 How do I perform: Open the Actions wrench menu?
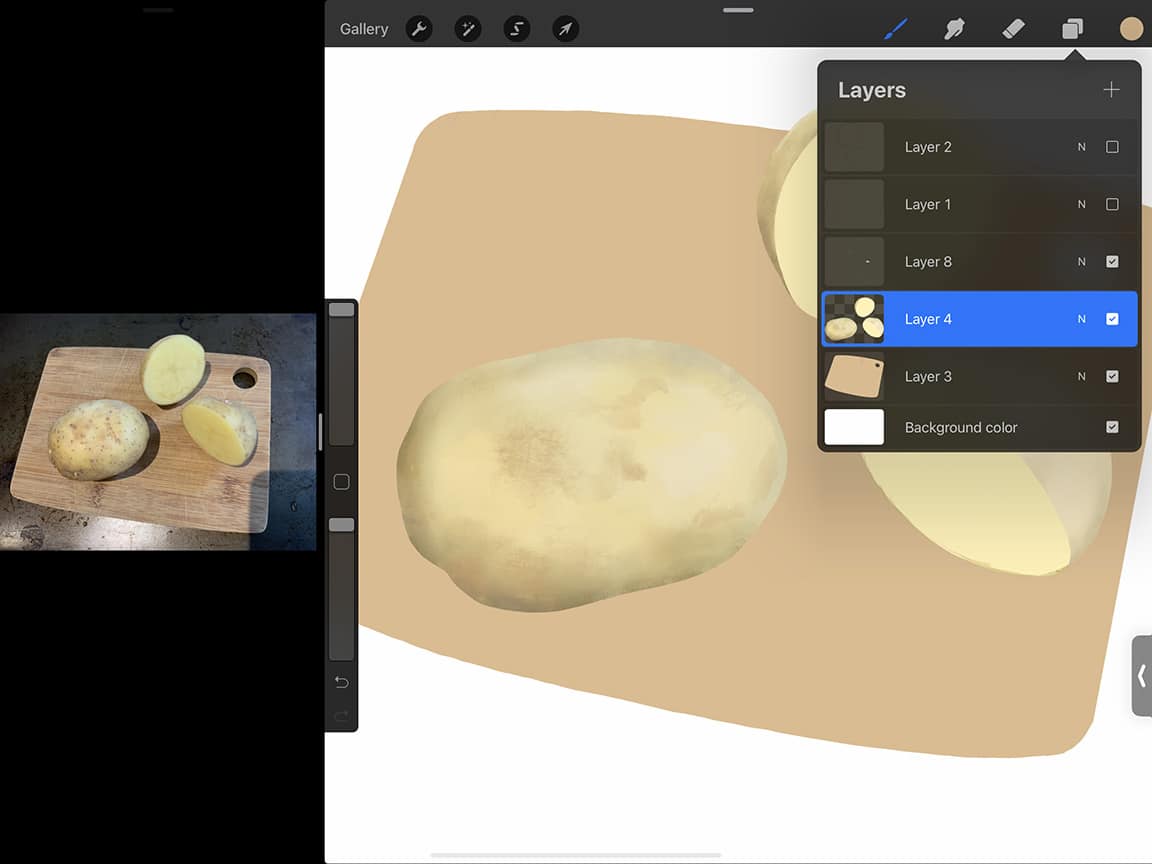(x=419, y=28)
